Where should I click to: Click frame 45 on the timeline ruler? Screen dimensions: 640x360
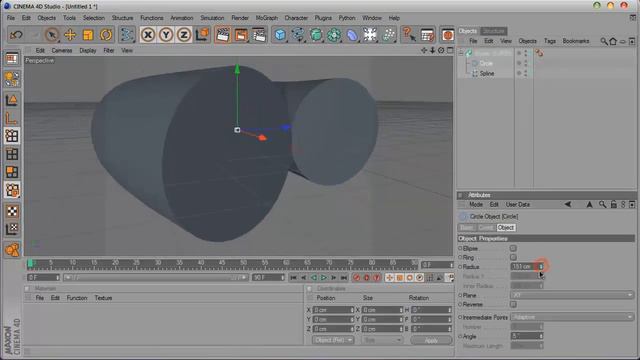(222, 263)
